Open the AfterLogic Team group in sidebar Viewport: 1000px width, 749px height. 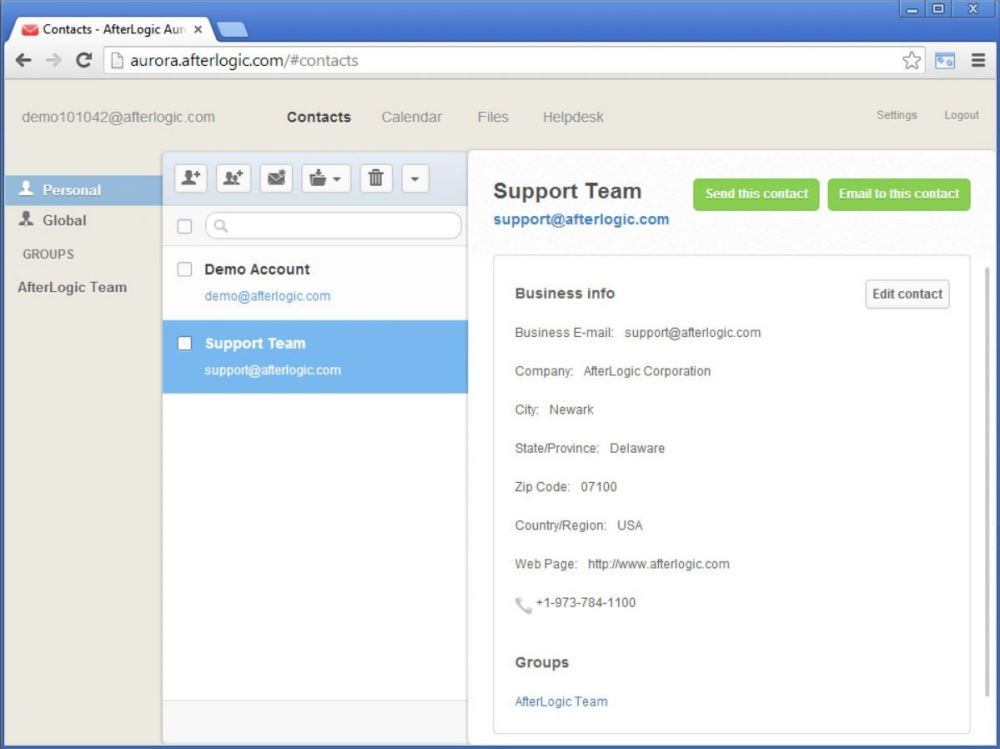point(72,287)
